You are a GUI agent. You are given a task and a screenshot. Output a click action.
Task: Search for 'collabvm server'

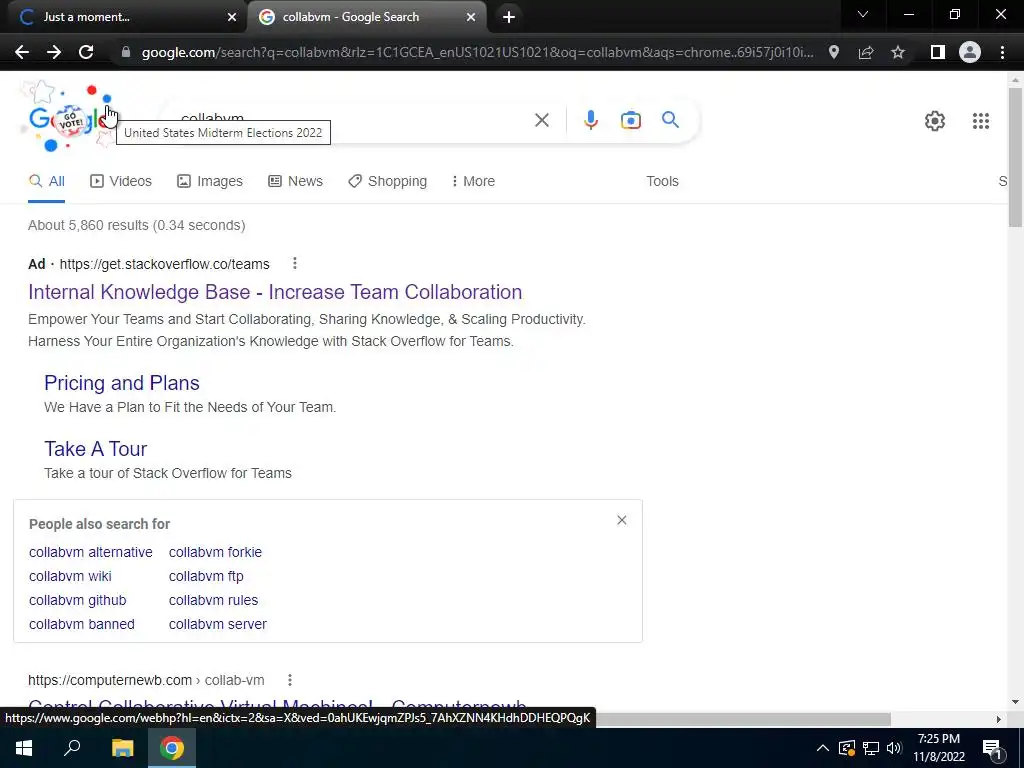pos(217,624)
